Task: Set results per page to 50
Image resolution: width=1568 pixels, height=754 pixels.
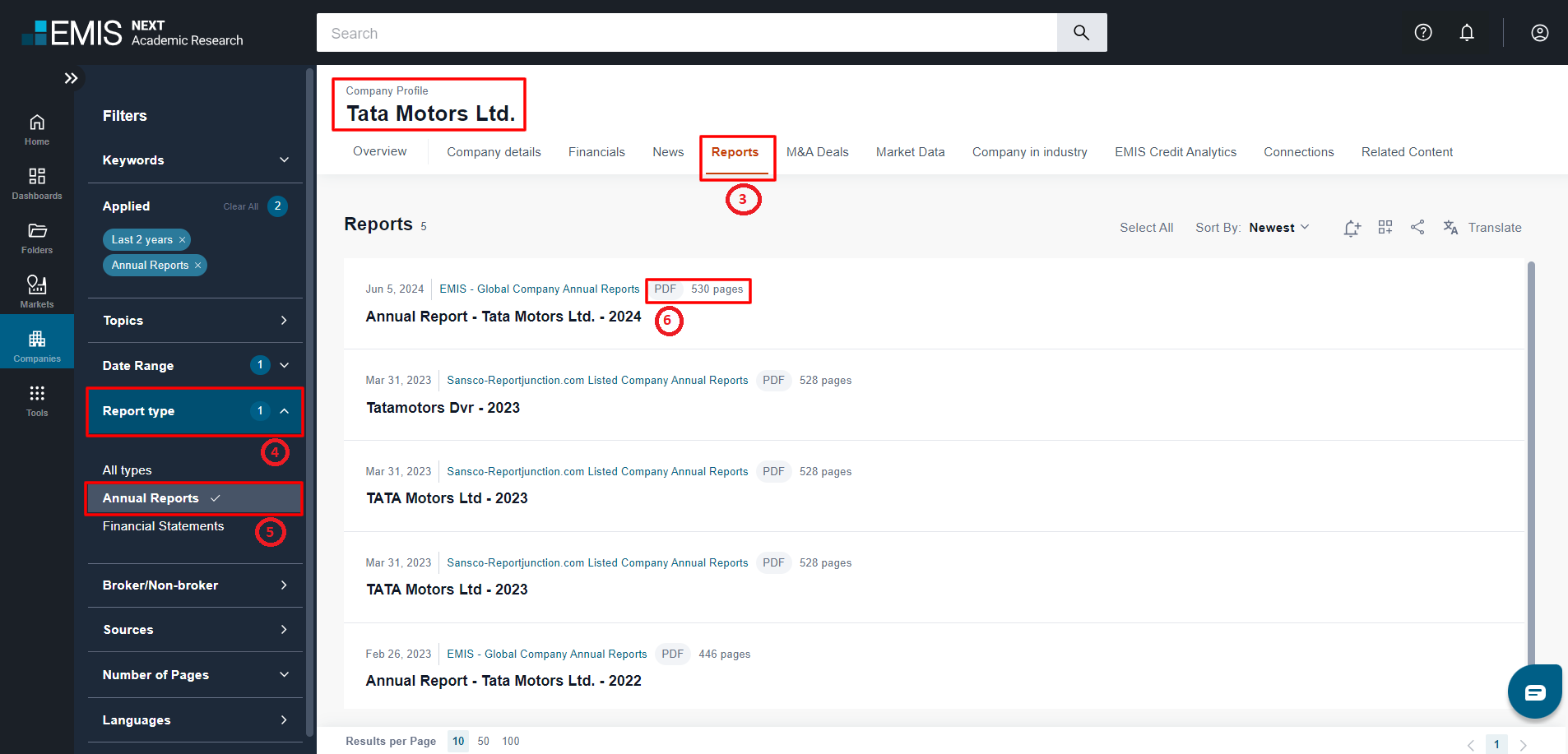Action: tap(484, 741)
